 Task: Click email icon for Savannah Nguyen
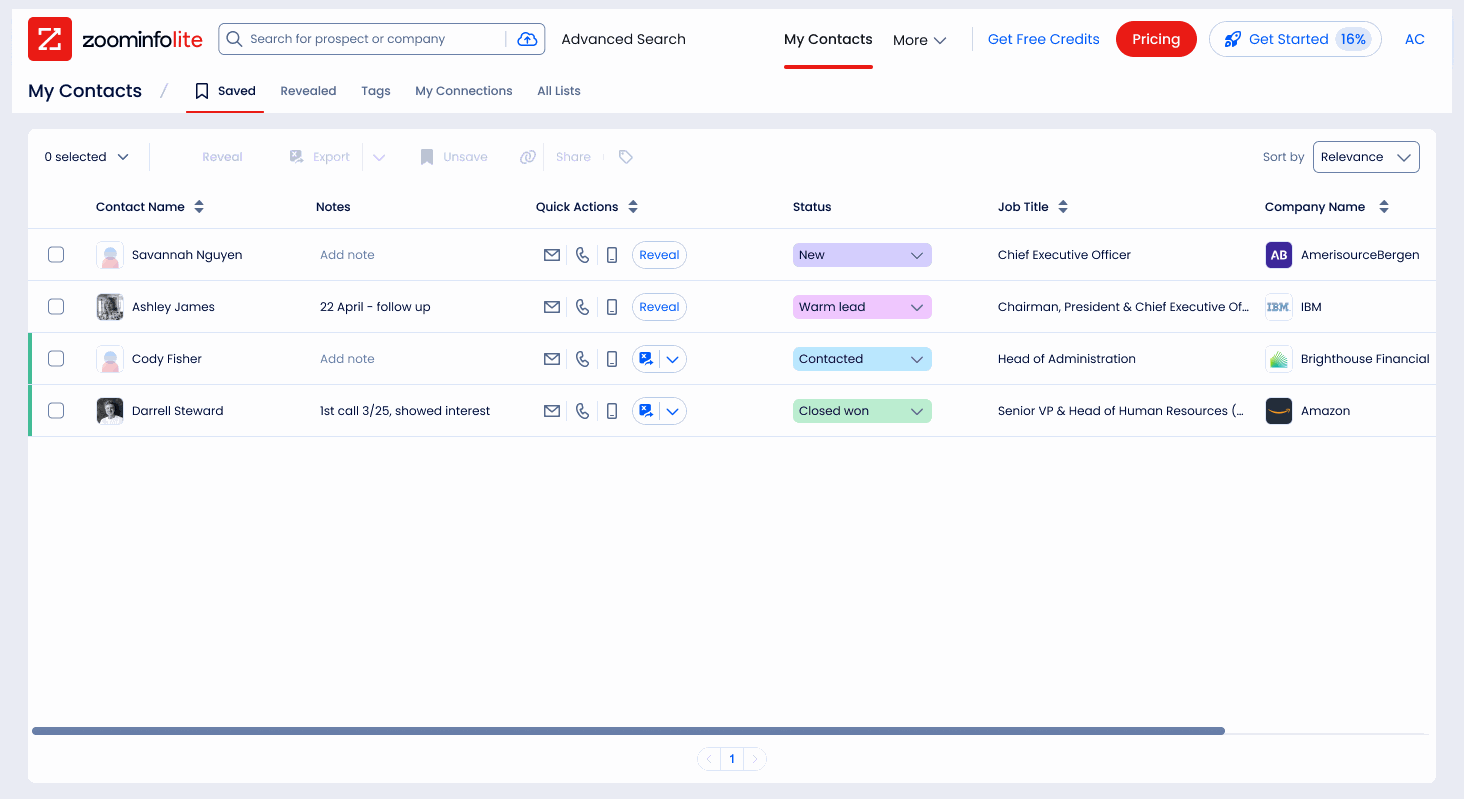551,255
